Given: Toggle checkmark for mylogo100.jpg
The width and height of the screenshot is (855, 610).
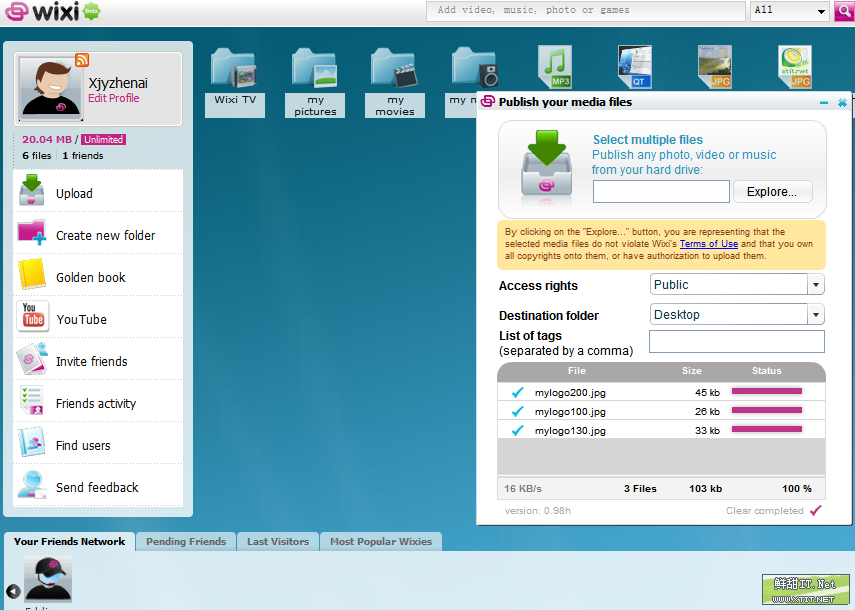Looking at the screenshot, I should click(x=517, y=412).
